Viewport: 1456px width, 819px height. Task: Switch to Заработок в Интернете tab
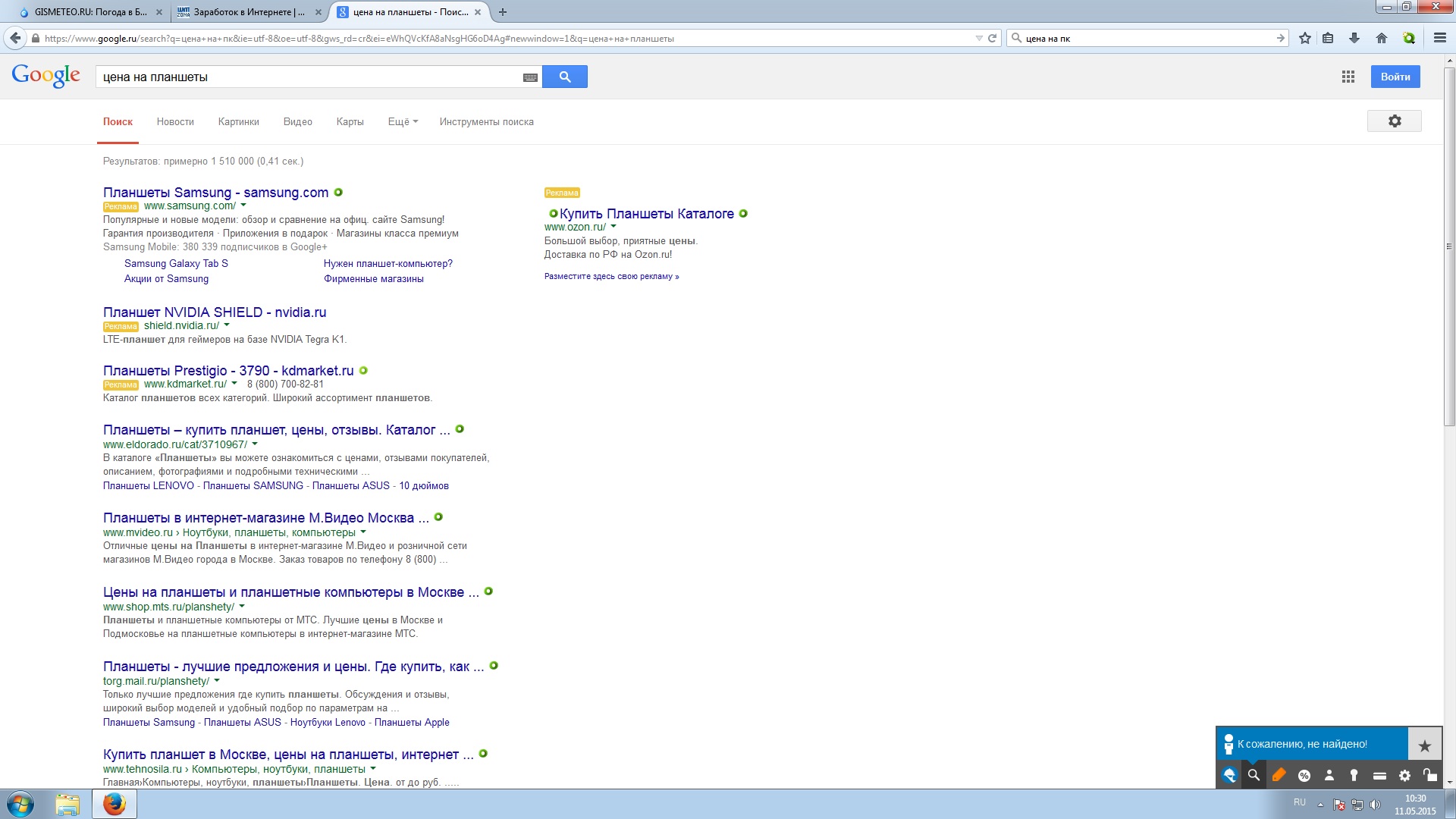(249, 12)
